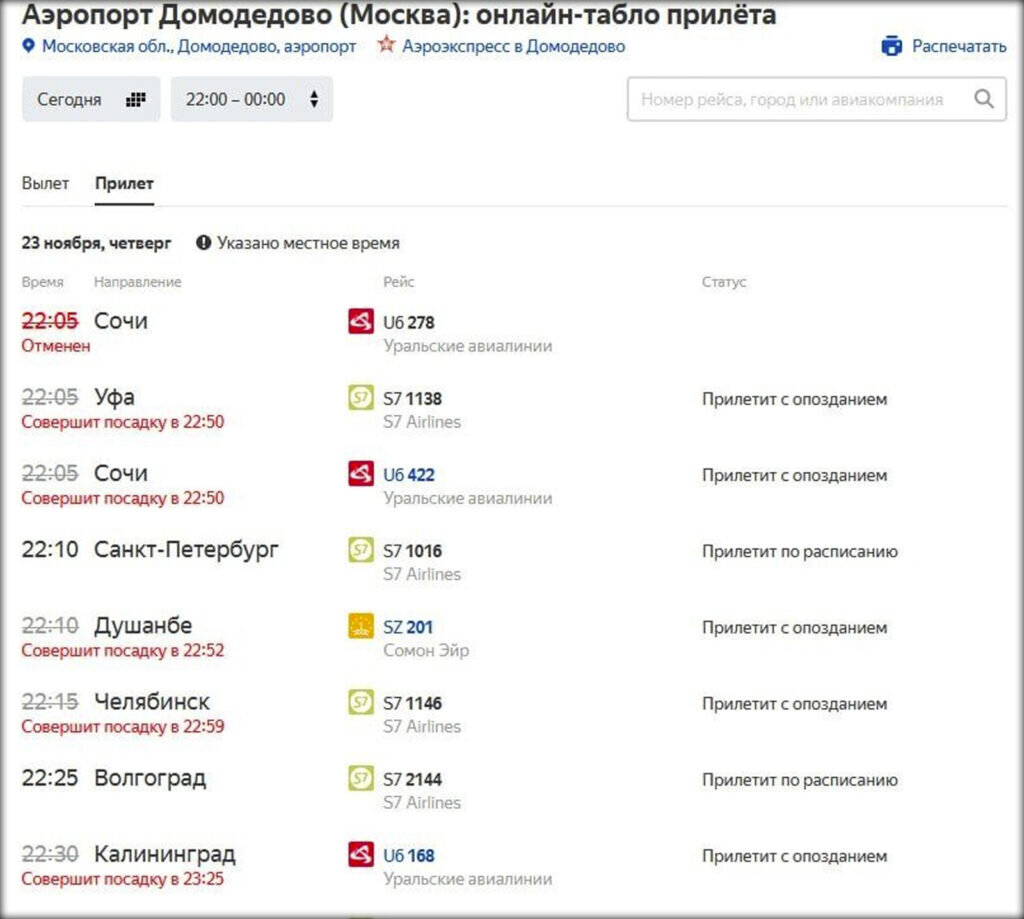
Task: Click flight number U6 278
Action: click(408, 323)
